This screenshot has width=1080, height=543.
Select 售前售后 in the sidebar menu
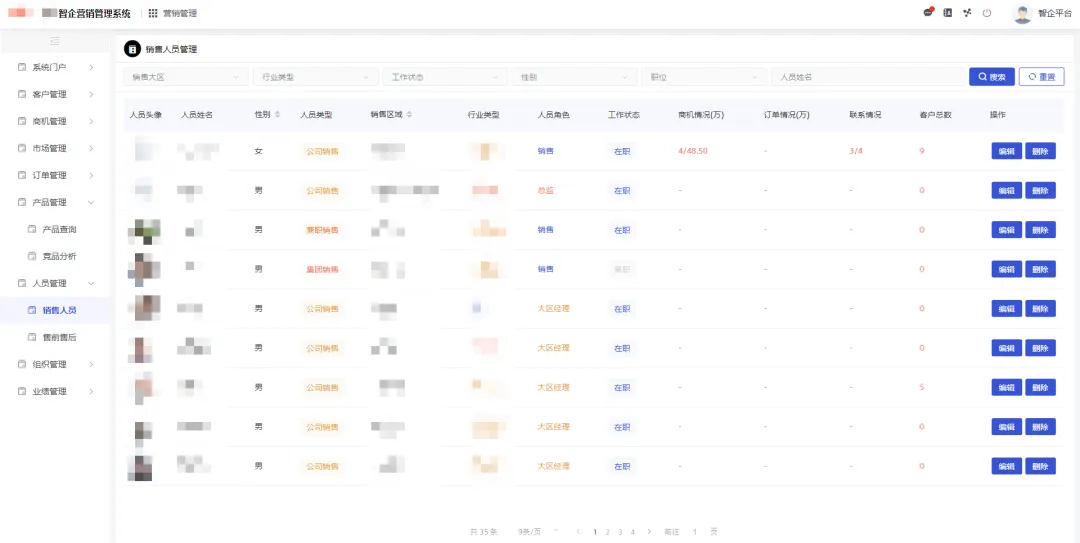(x=59, y=337)
